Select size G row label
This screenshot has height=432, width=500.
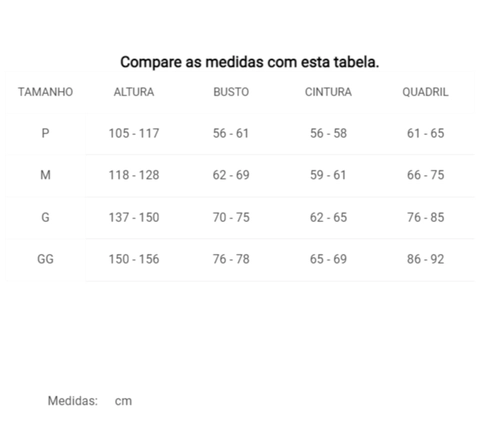click(x=45, y=217)
